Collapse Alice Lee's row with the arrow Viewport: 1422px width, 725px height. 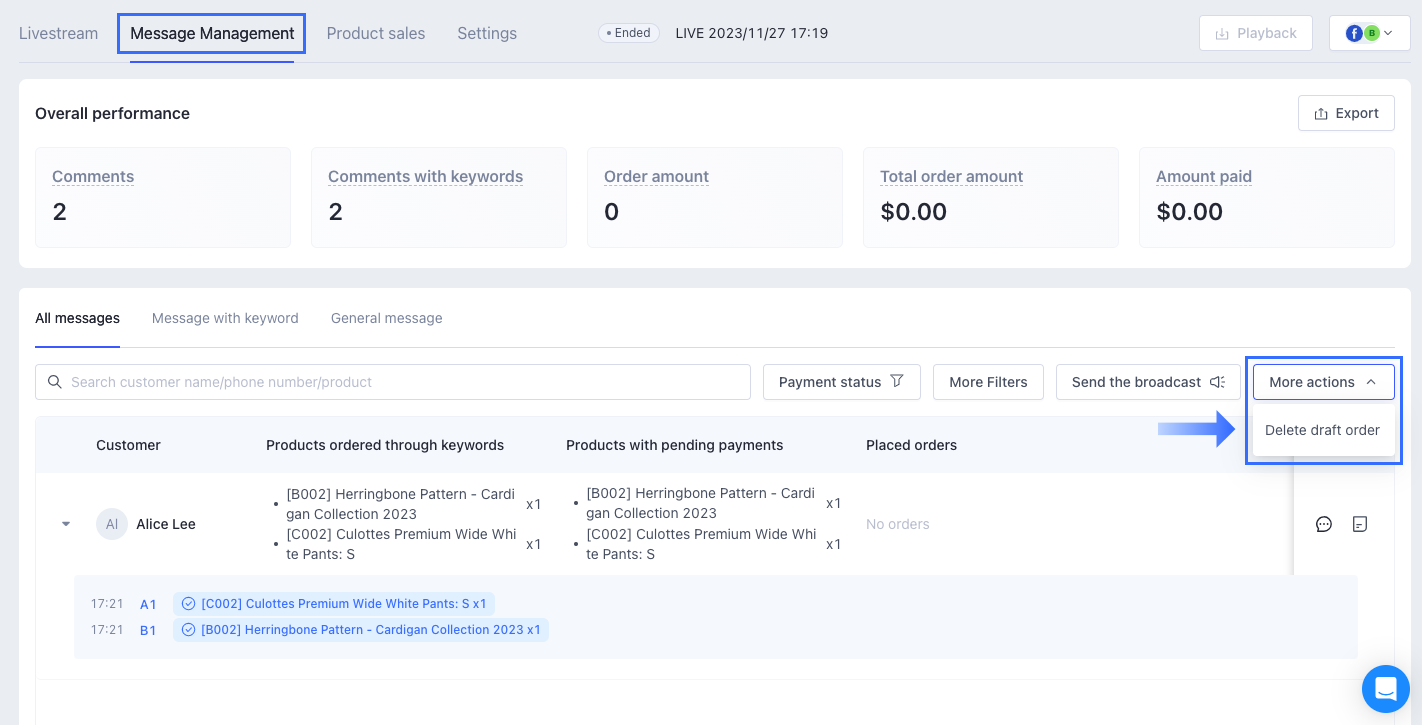pyautogui.click(x=66, y=524)
